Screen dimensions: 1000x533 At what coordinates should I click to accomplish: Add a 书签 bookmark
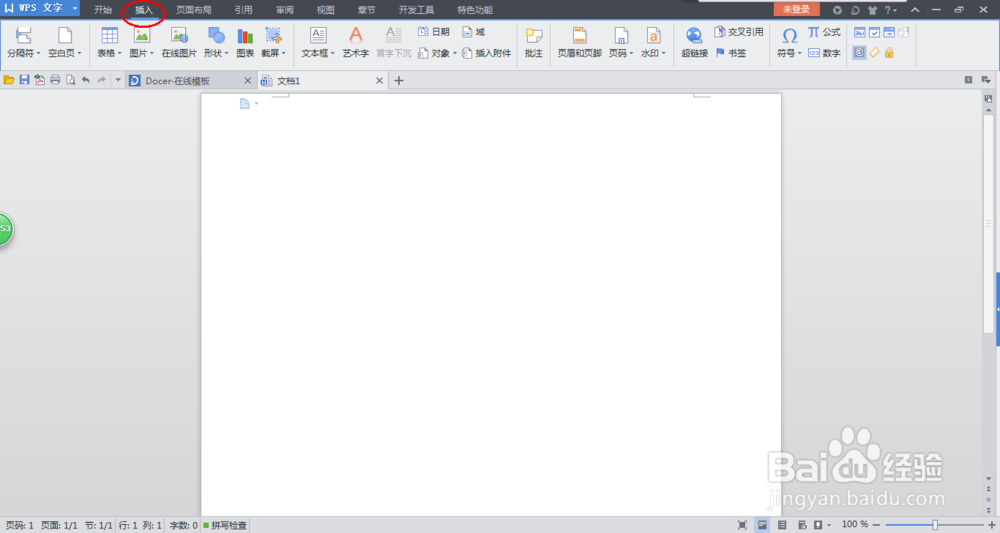pyautogui.click(x=731, y=53)
